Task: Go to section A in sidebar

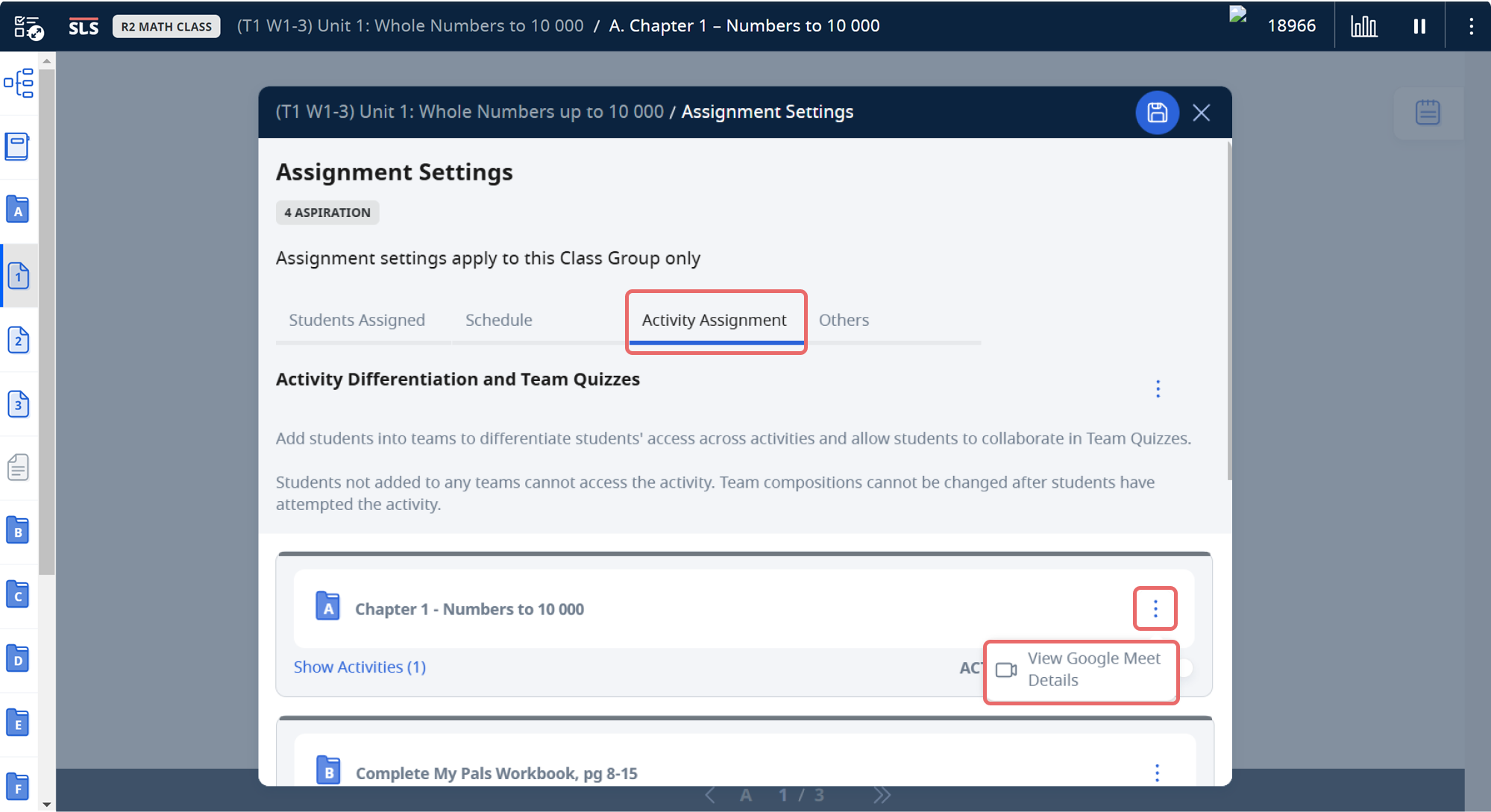Action: coord(18,210)
